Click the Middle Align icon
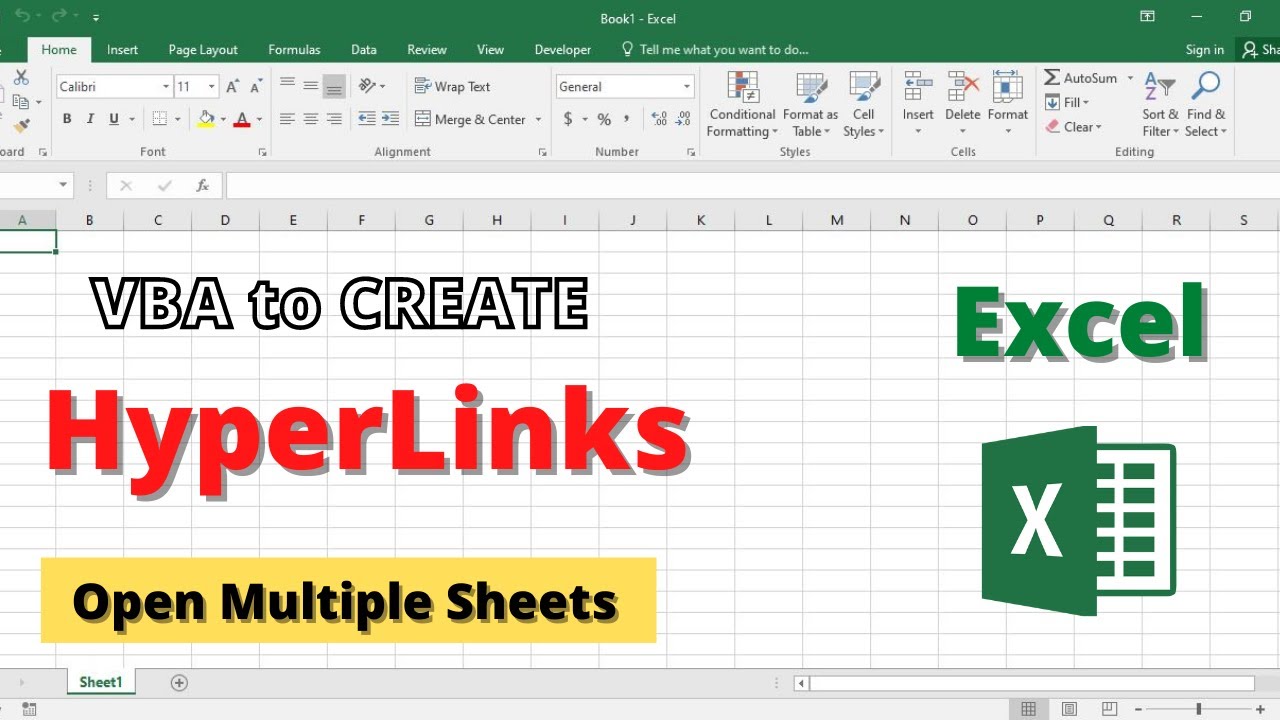This screenshot has width=1280, height=720. click(311, 86)
